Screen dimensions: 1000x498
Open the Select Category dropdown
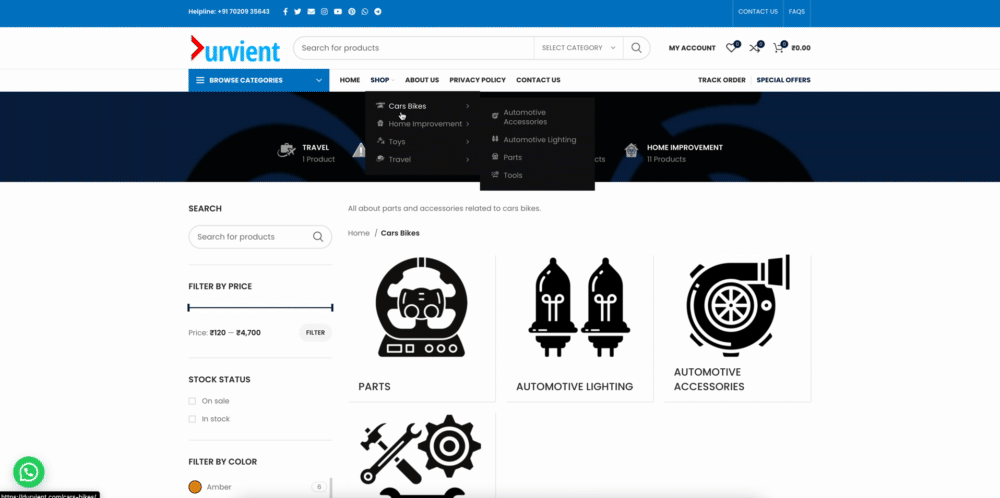coord(578,48)
